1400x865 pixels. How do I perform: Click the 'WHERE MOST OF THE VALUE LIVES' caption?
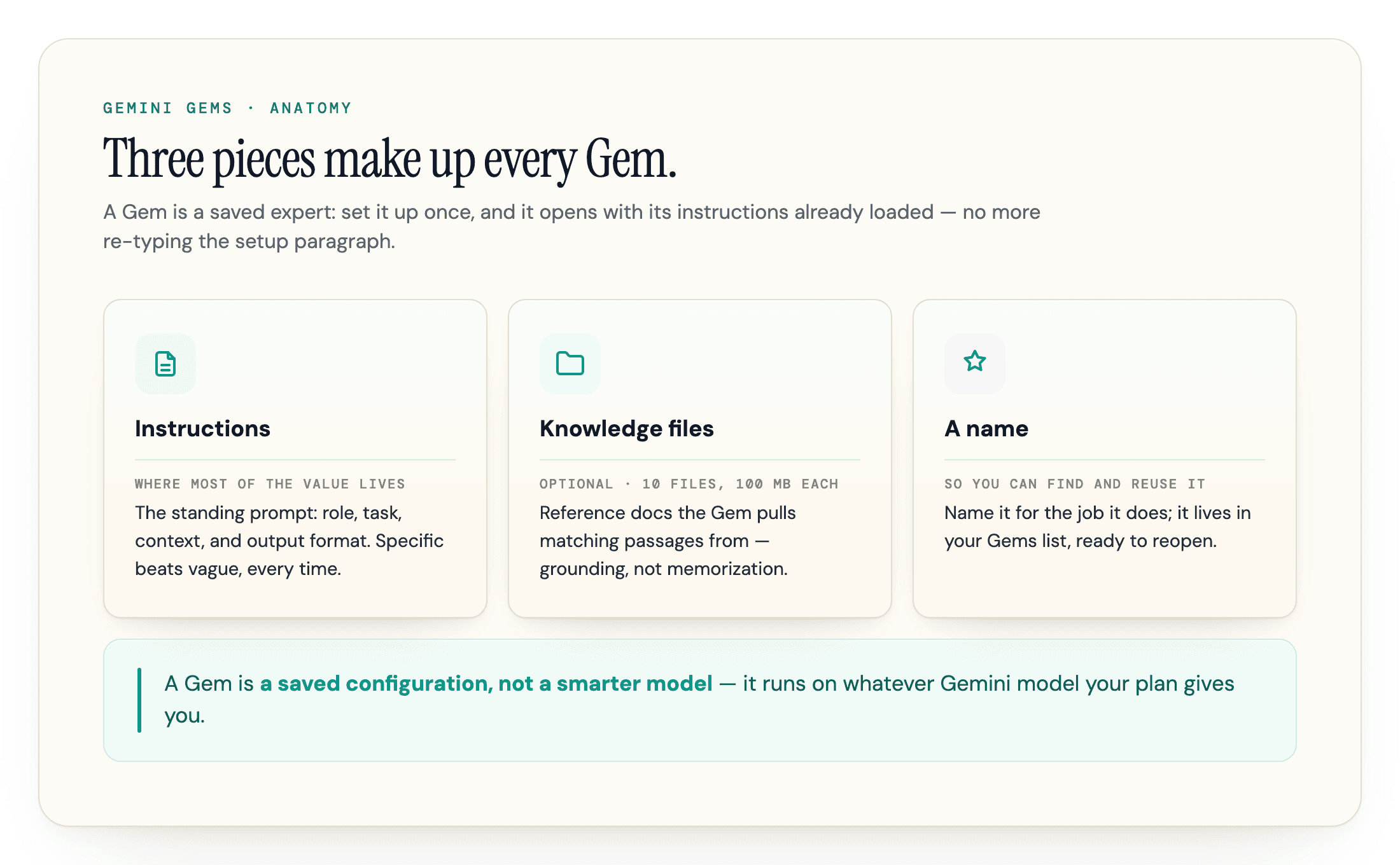point(270,484)
